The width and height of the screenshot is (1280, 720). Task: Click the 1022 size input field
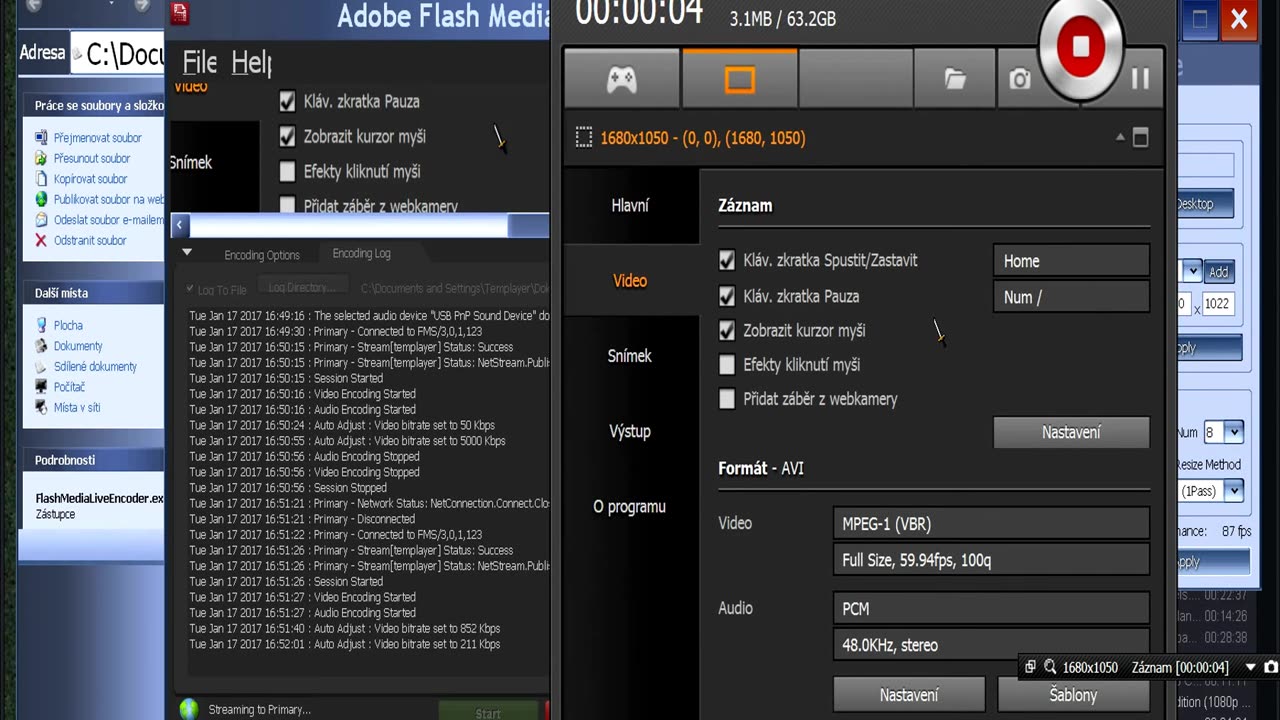[x=1219, y=304]
